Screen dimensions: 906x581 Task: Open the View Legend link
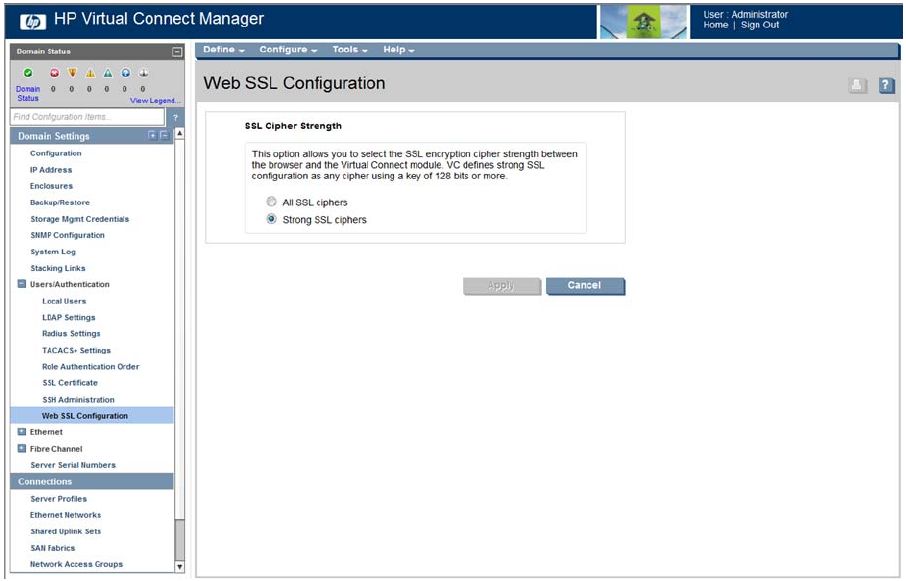click(x=155, y=100)
